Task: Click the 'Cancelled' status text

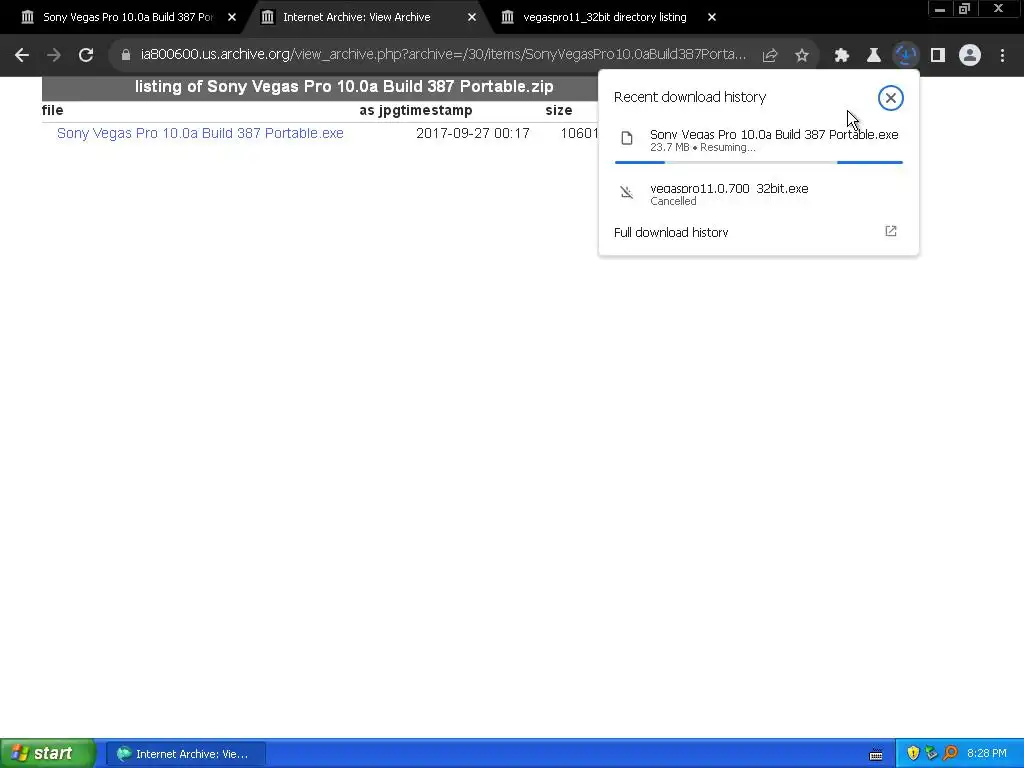Action: 673,201
